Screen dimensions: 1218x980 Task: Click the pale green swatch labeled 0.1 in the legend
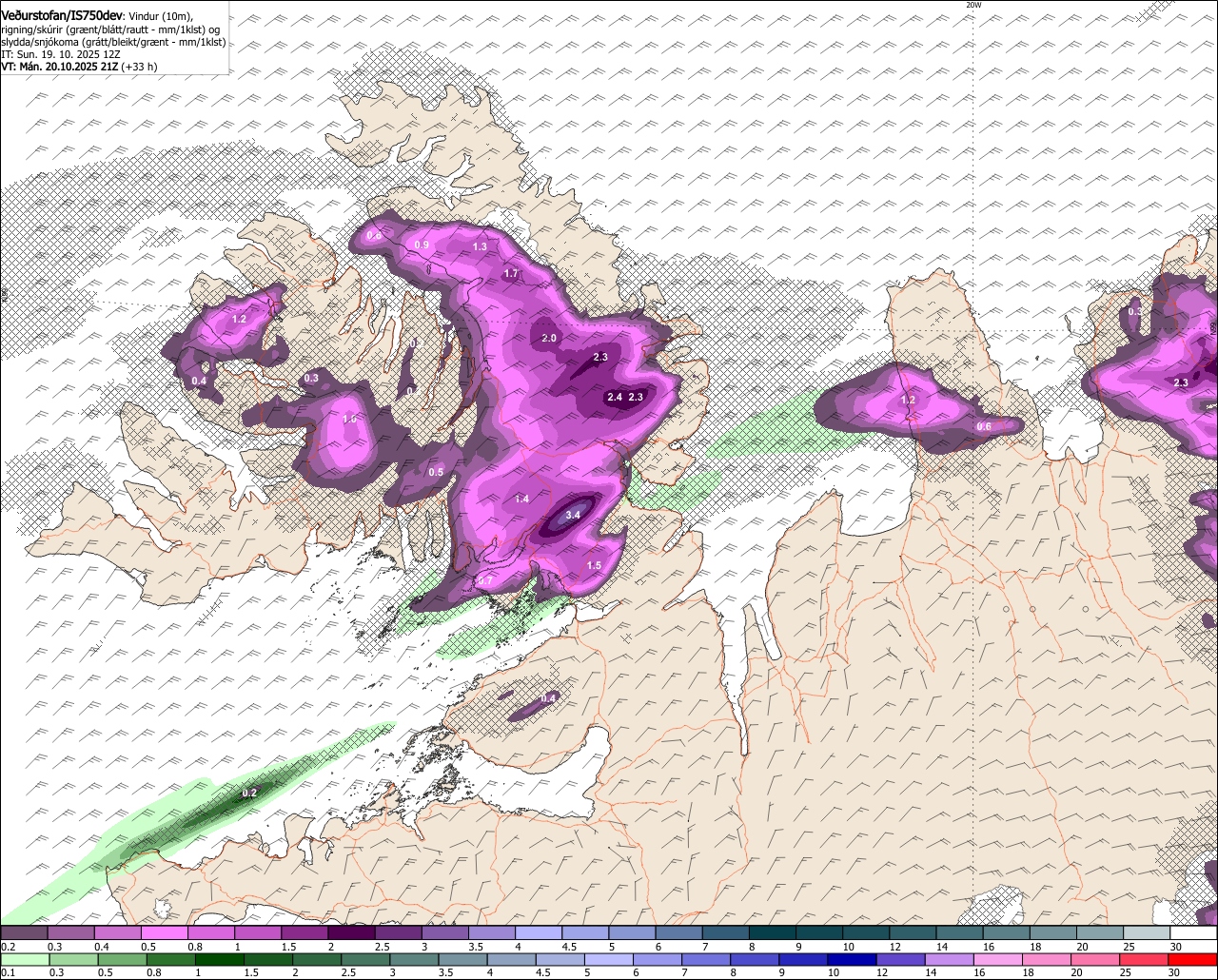click(x=24, y=958)
